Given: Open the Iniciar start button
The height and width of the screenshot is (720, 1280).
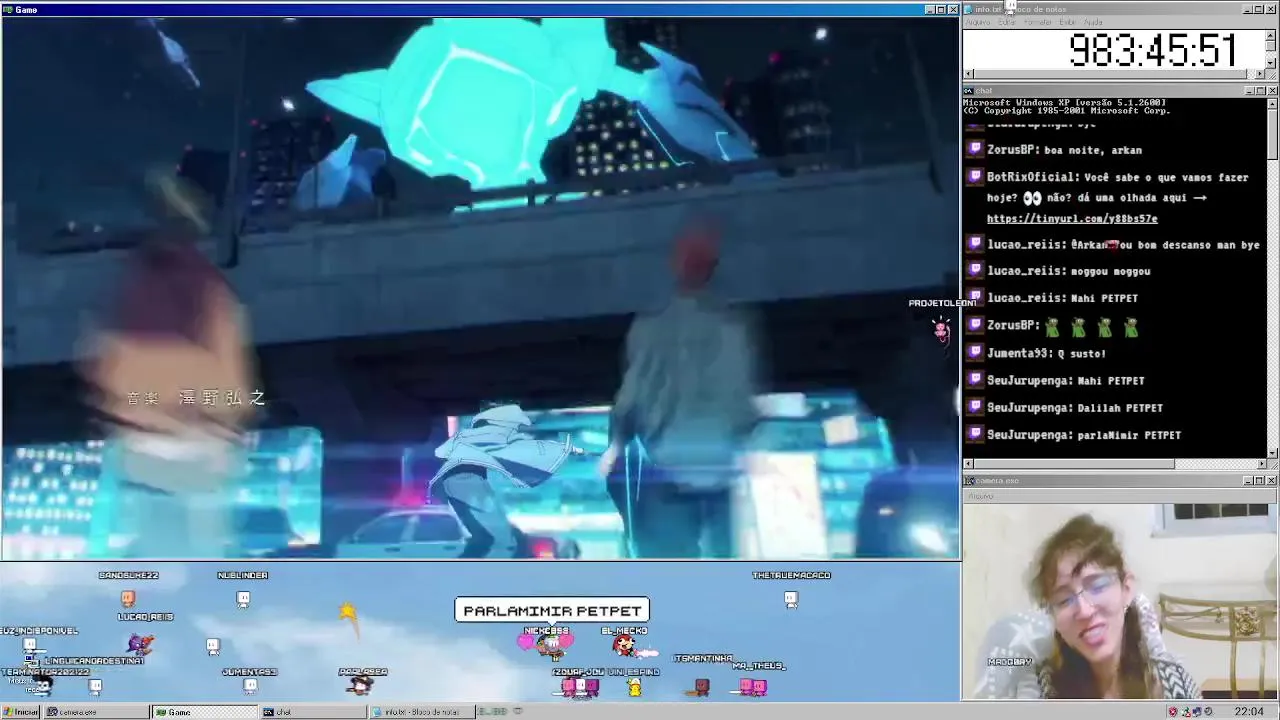Looking at the screenshot, I should tap(21, 712).
